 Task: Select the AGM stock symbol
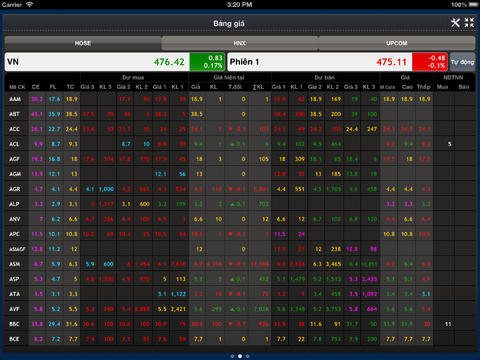15,174
